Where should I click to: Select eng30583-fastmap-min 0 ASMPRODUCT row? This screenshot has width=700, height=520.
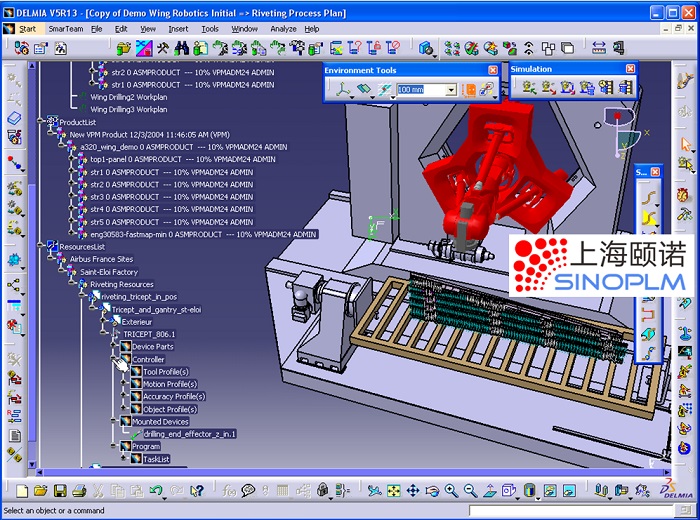[x=203, y=234]
